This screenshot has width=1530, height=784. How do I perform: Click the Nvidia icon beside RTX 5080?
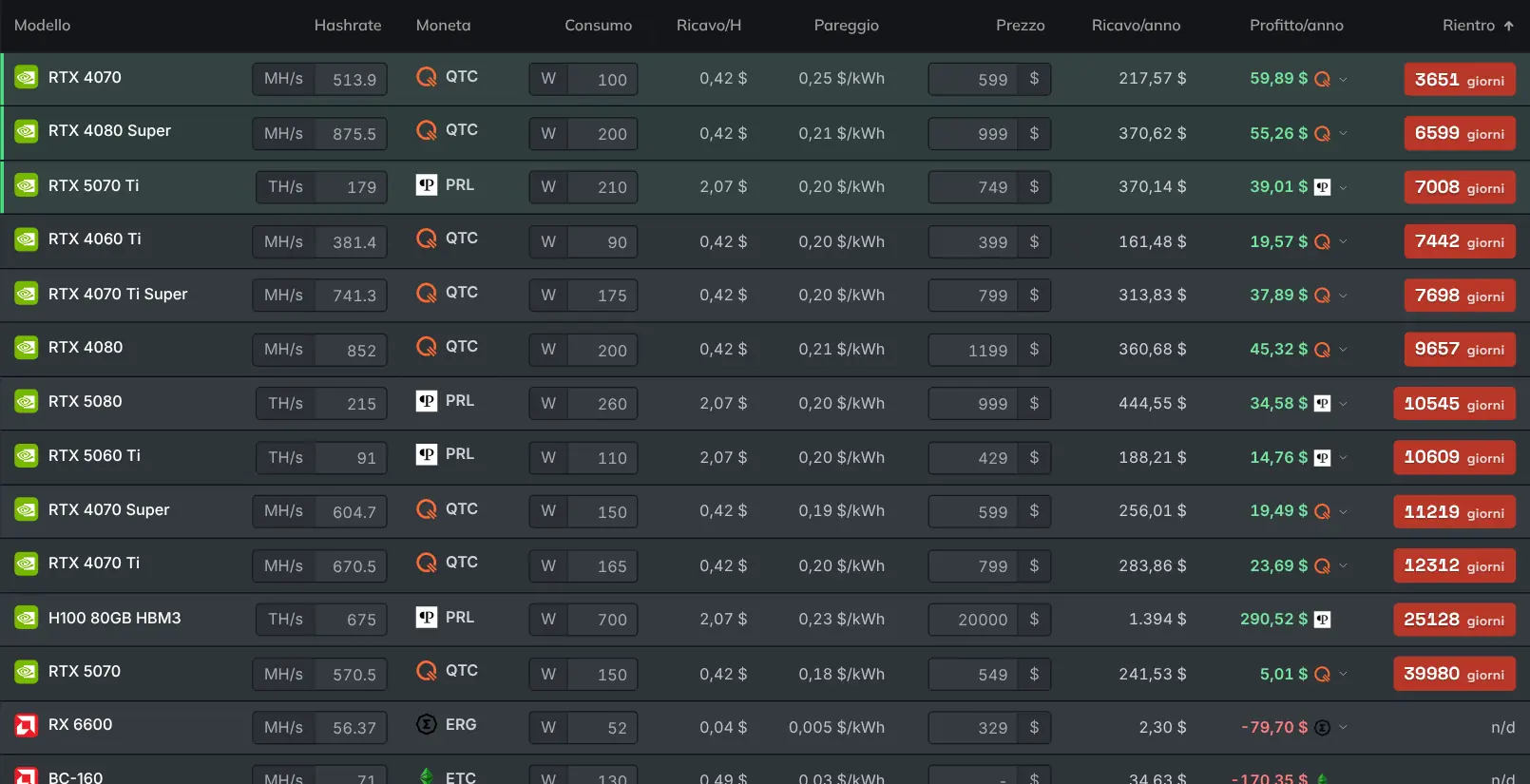pyautogui.click(x=27, y=402)
